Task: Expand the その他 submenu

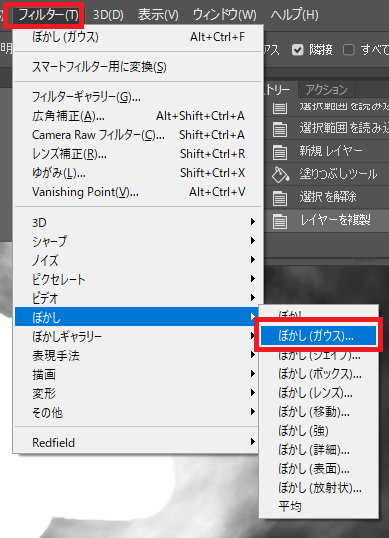Action: coord(137,412)
